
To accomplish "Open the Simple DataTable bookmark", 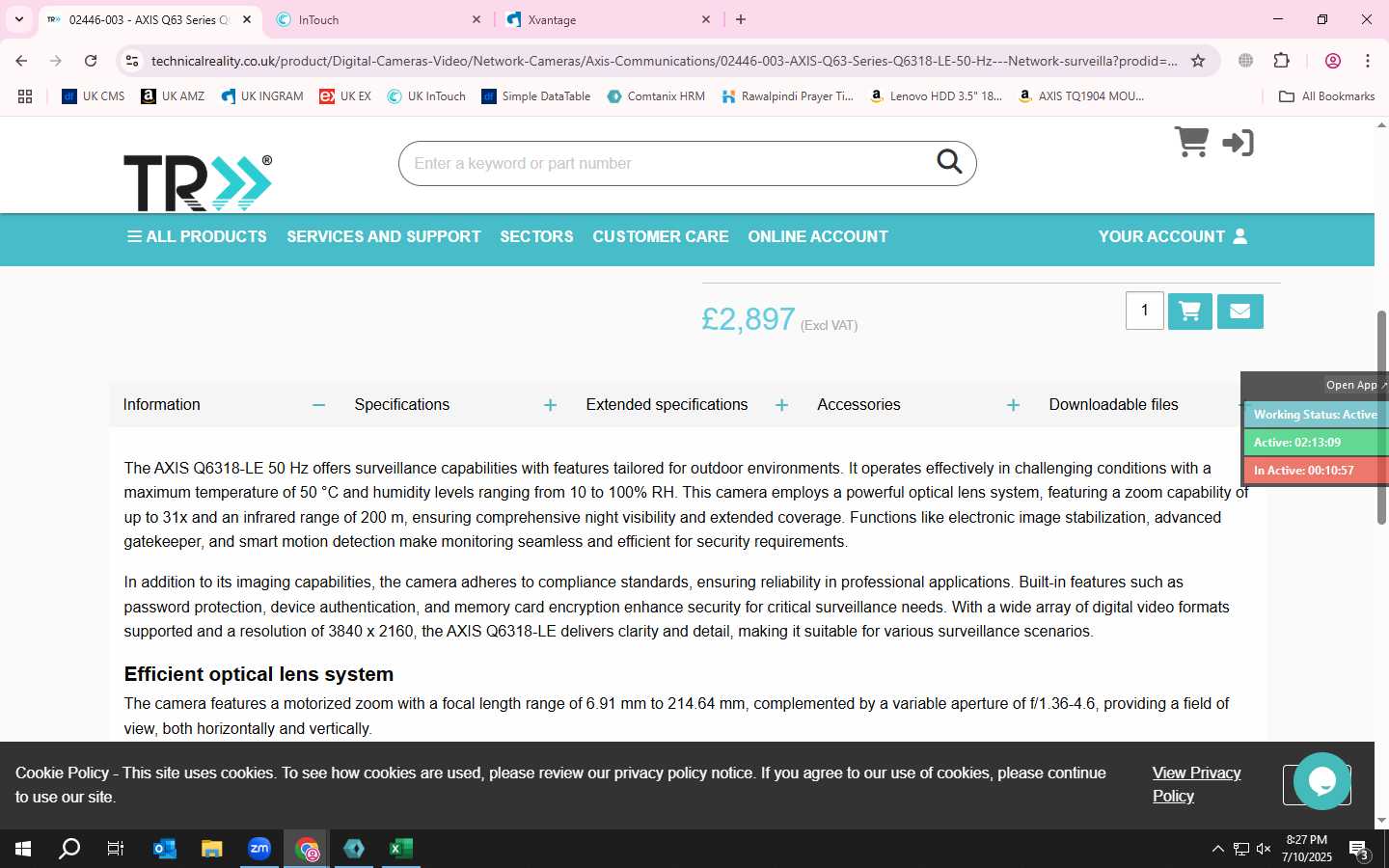I will point(535,96).
